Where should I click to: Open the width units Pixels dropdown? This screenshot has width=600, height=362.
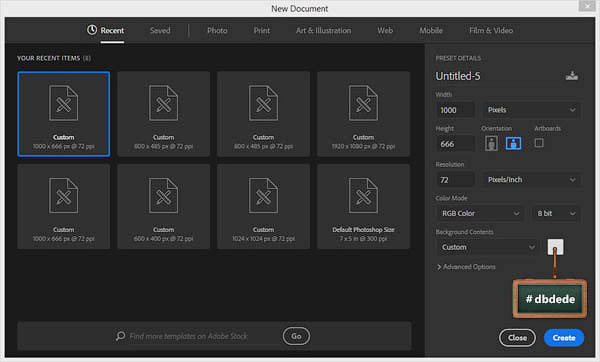(x=531, y=110)
